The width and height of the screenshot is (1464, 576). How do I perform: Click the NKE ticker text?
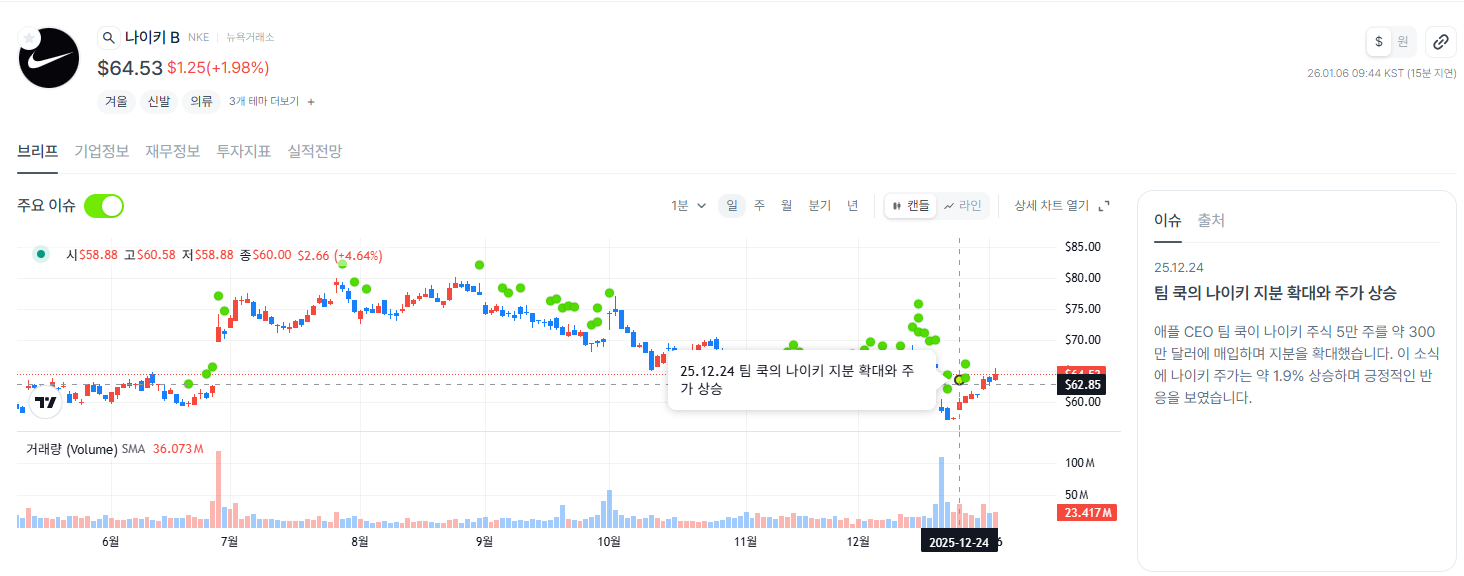[199, 37]
